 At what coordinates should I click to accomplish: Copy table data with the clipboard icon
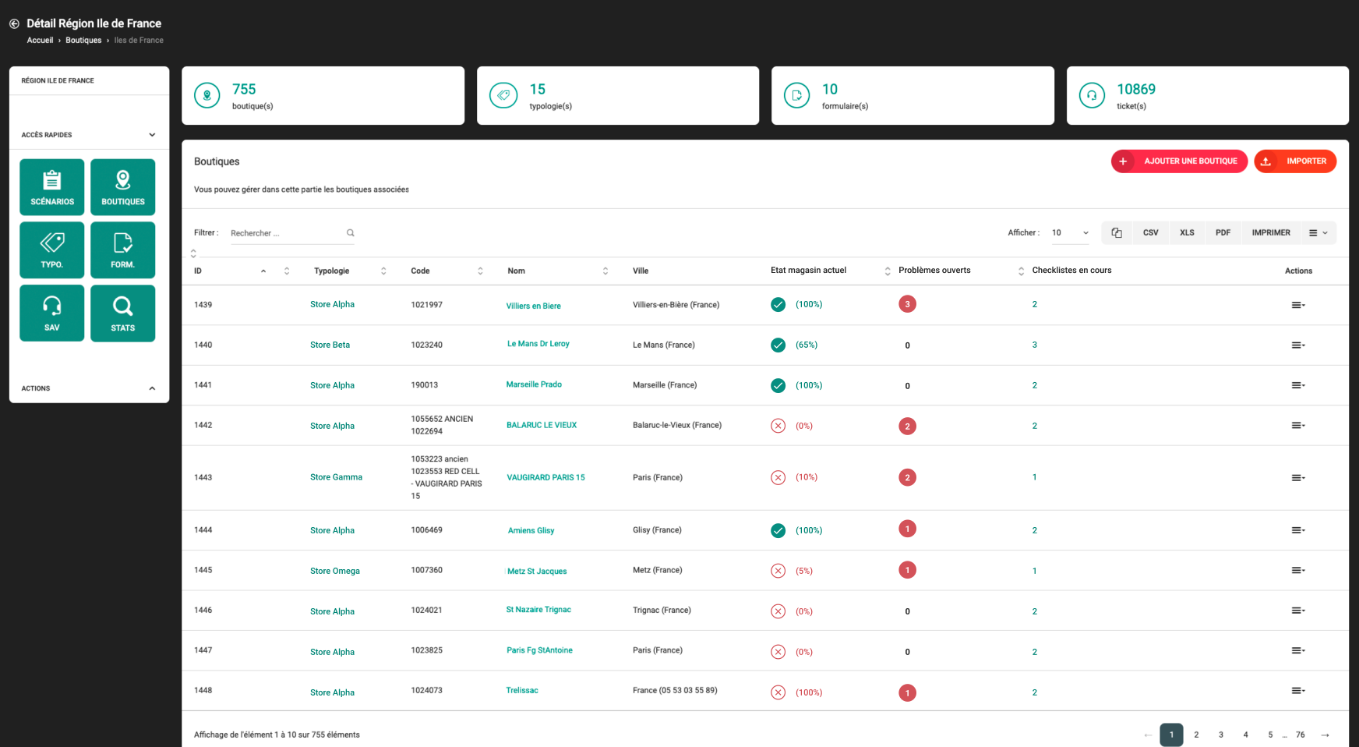click(1116, 231)
